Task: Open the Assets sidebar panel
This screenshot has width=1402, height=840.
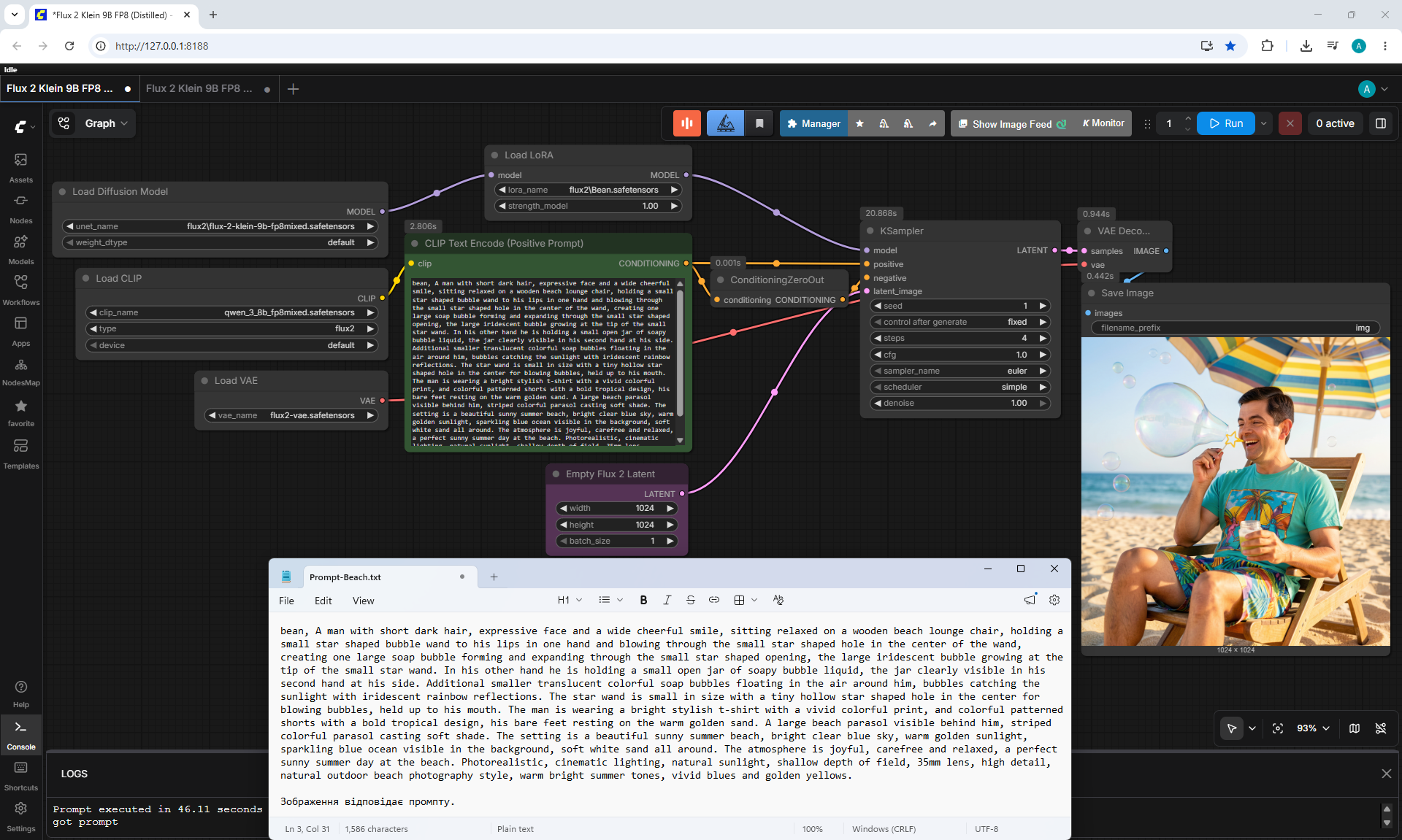Action: click(x=20, y=167)
